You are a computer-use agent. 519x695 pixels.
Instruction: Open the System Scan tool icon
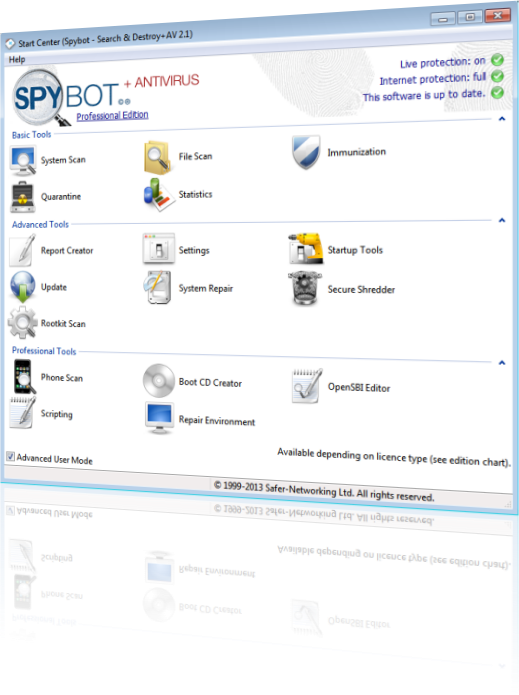click(x=23, y=161)
